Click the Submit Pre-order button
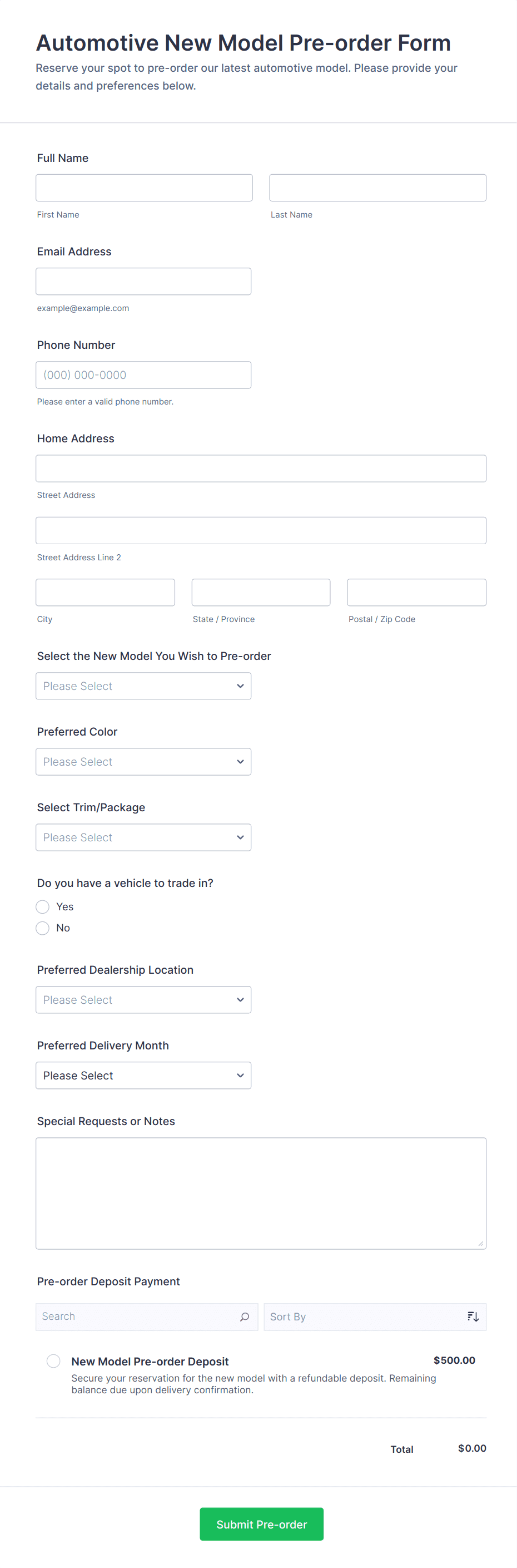 pyautogui.click(x=261, y=1524)
